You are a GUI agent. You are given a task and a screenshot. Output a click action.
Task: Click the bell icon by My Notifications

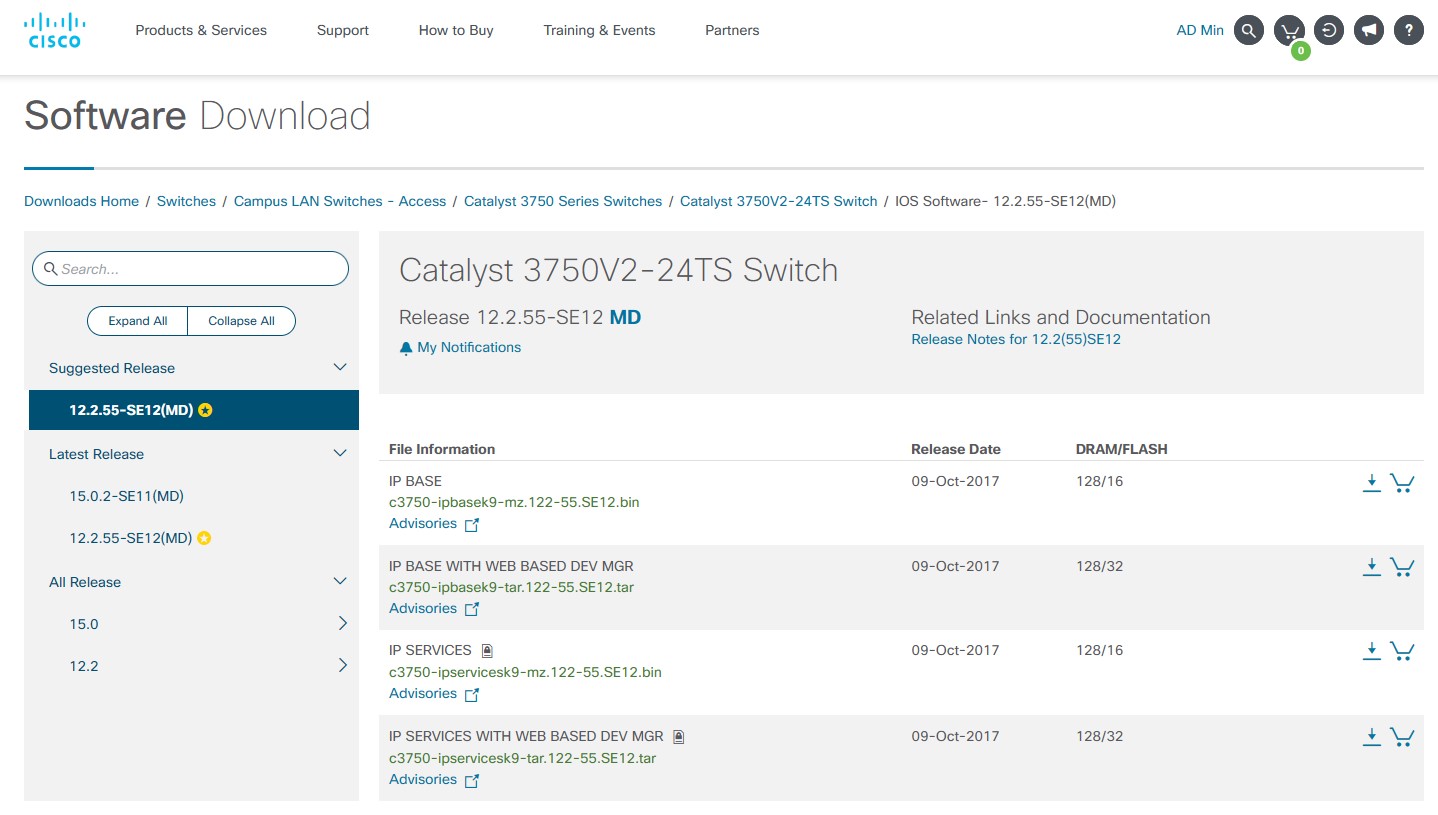406,348
